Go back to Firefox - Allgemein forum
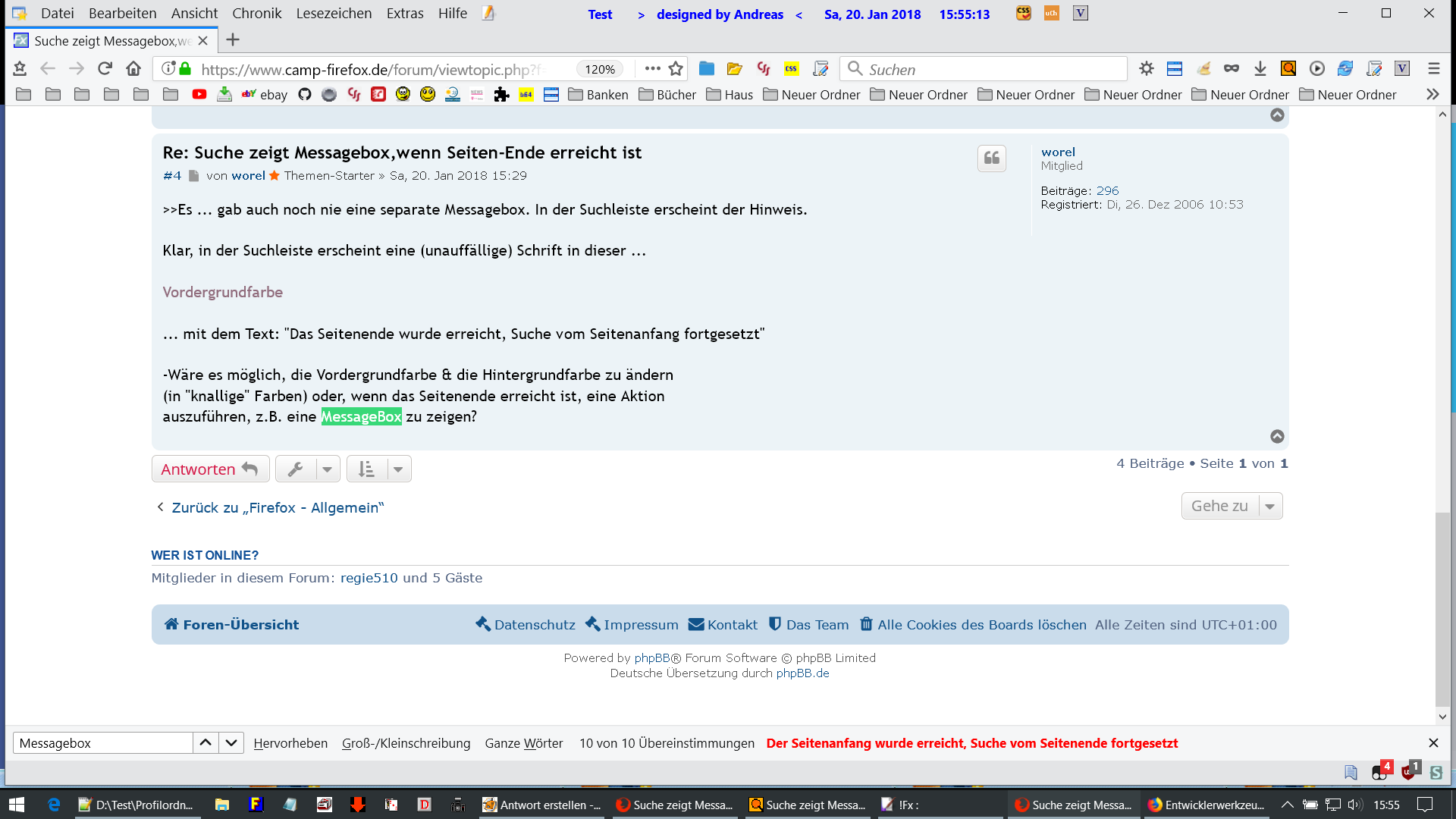 (x=277, y=507)
